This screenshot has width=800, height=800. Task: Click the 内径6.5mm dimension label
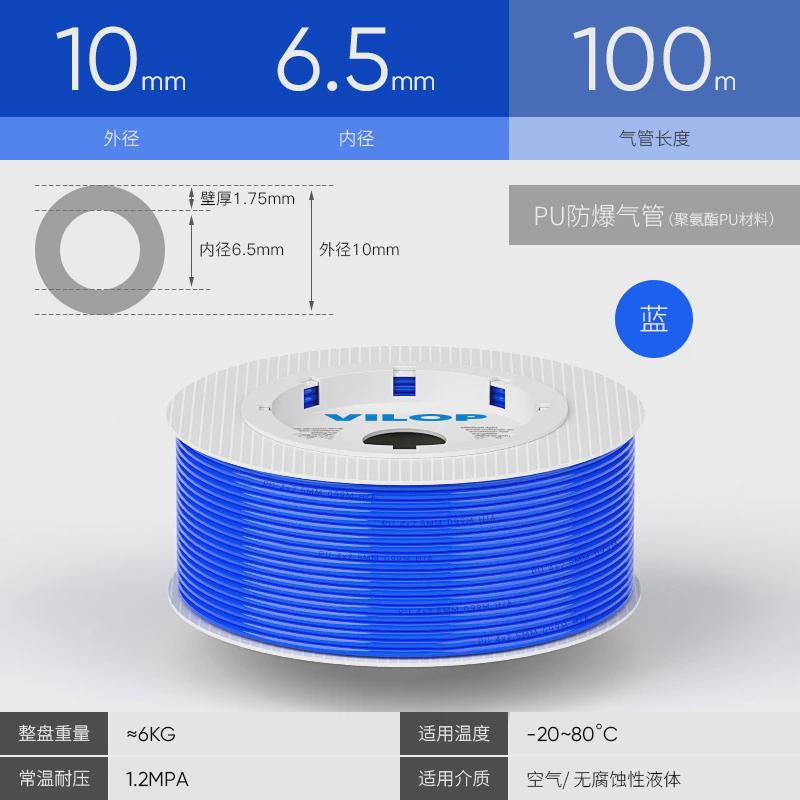[x=241, y=249]
